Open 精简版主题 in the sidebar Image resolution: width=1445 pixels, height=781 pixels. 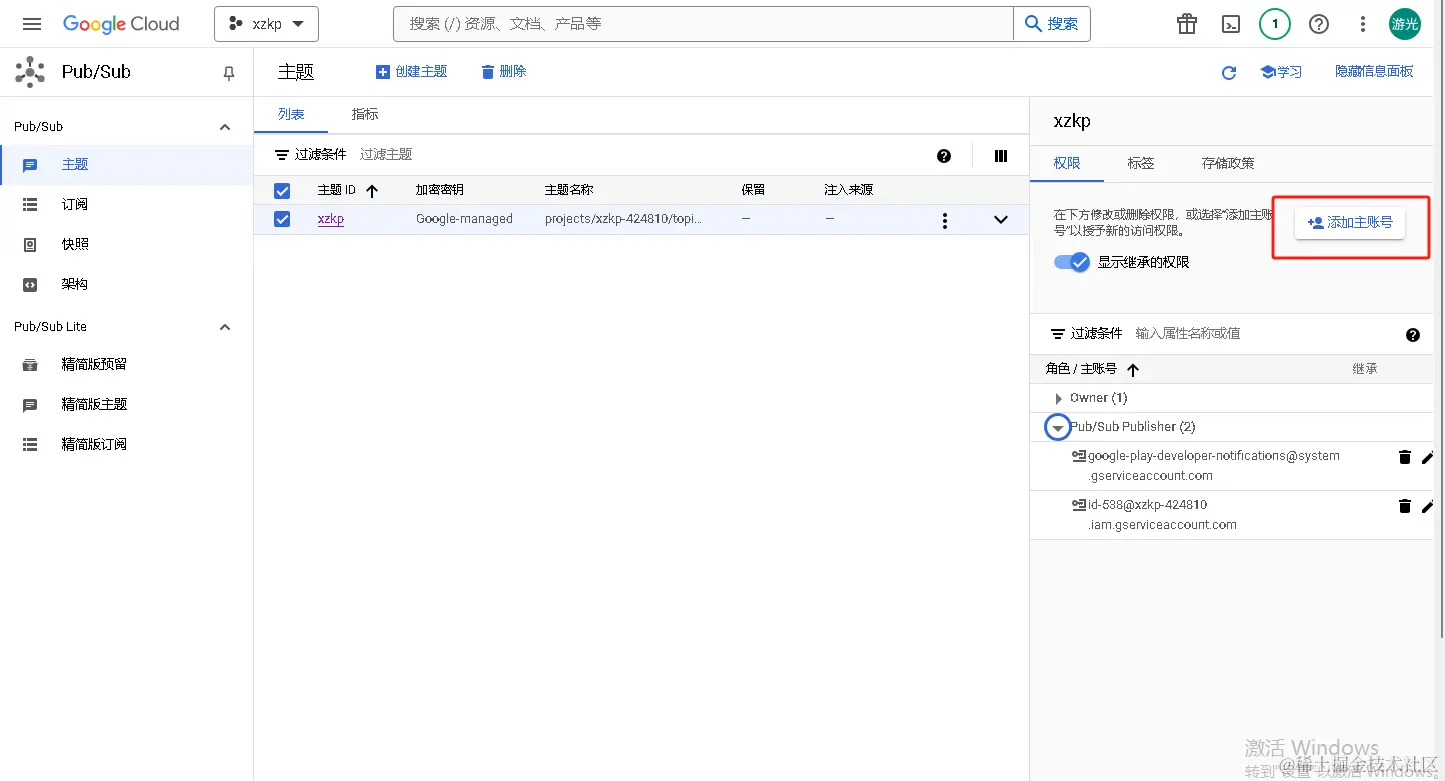tap(126, 404)
